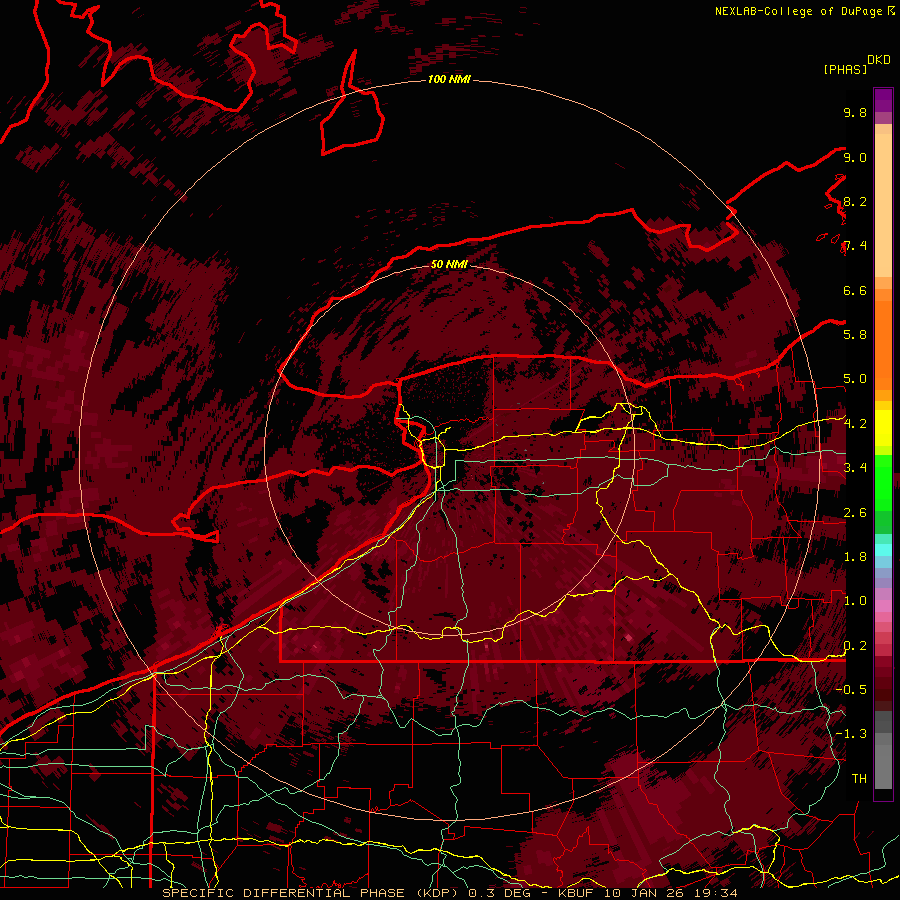Click the 9.8 color scale value

click(855, 112)
